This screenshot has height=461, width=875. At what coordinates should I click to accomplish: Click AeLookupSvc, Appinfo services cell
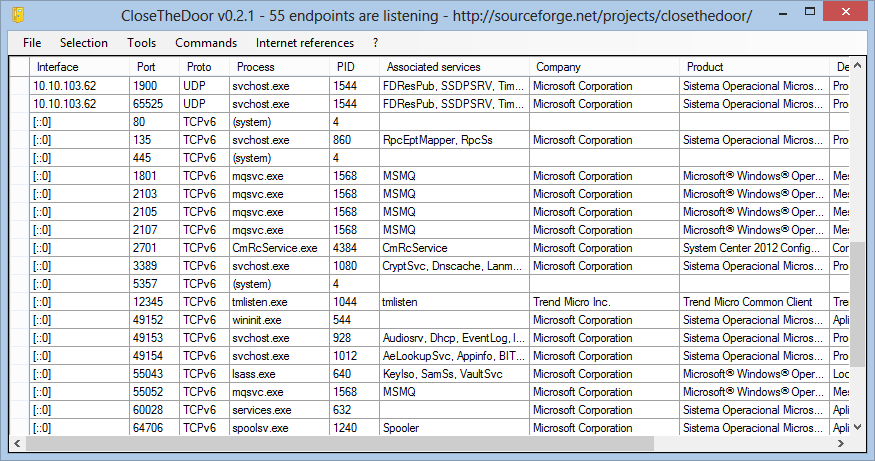pyautogui.click(x=454, y=356)
